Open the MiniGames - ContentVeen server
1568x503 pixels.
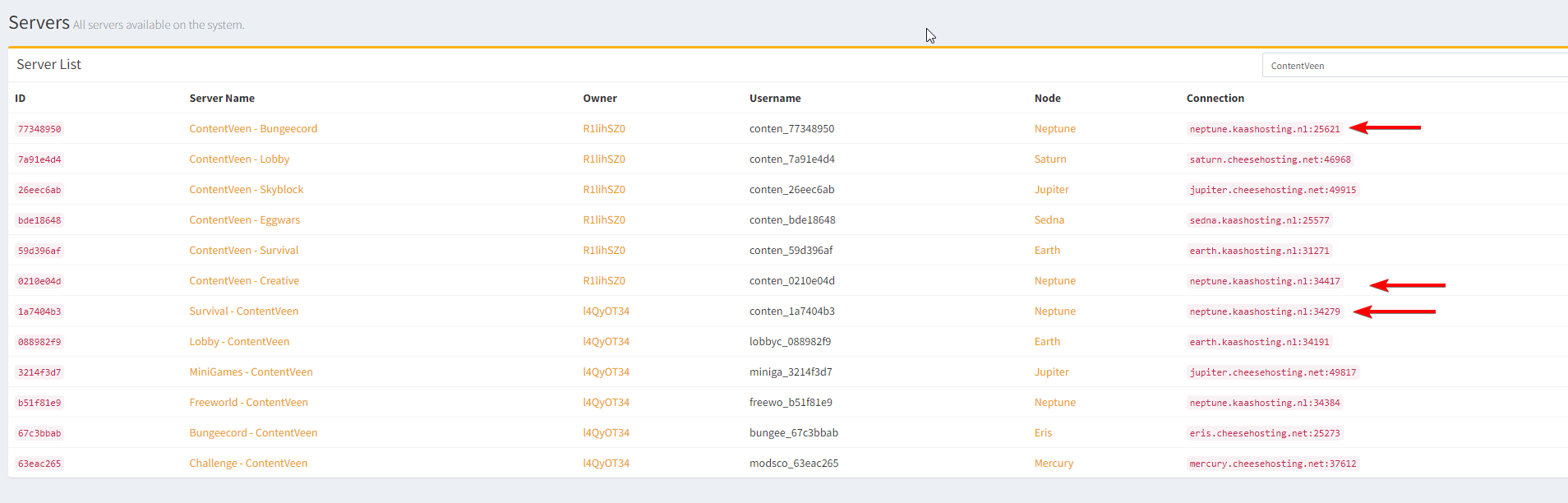point(251,372)
